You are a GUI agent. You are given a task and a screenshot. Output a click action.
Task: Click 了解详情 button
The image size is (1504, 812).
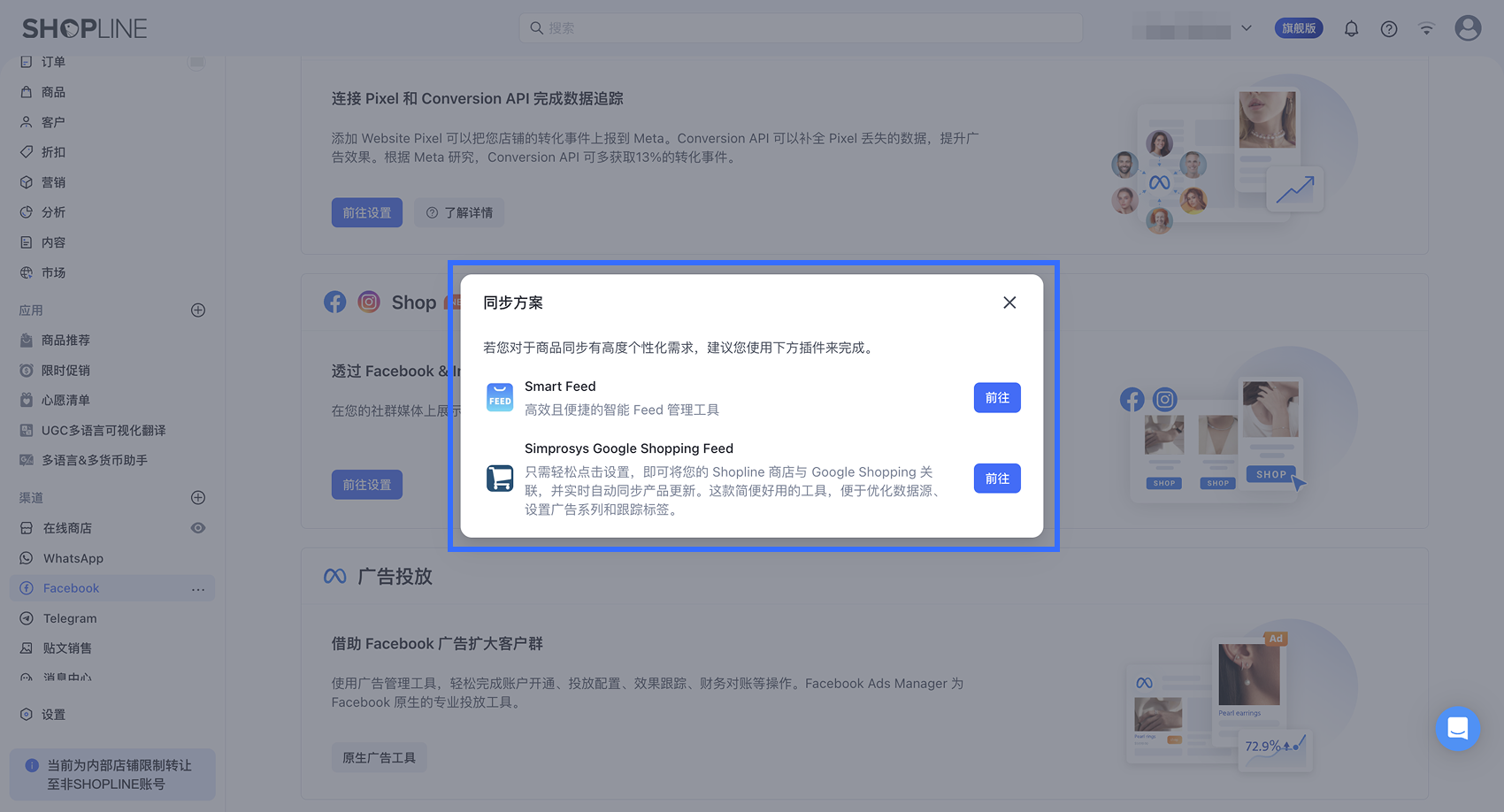[x=459, y=213]
